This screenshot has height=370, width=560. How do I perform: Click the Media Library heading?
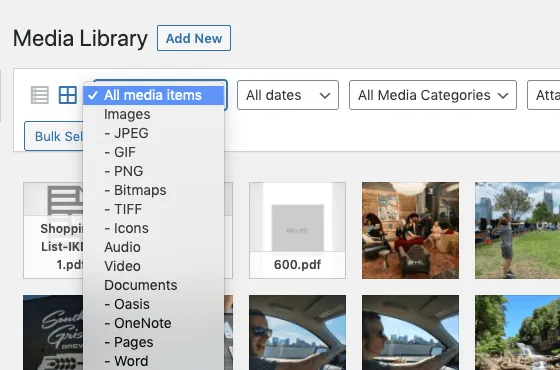(80, 38)
